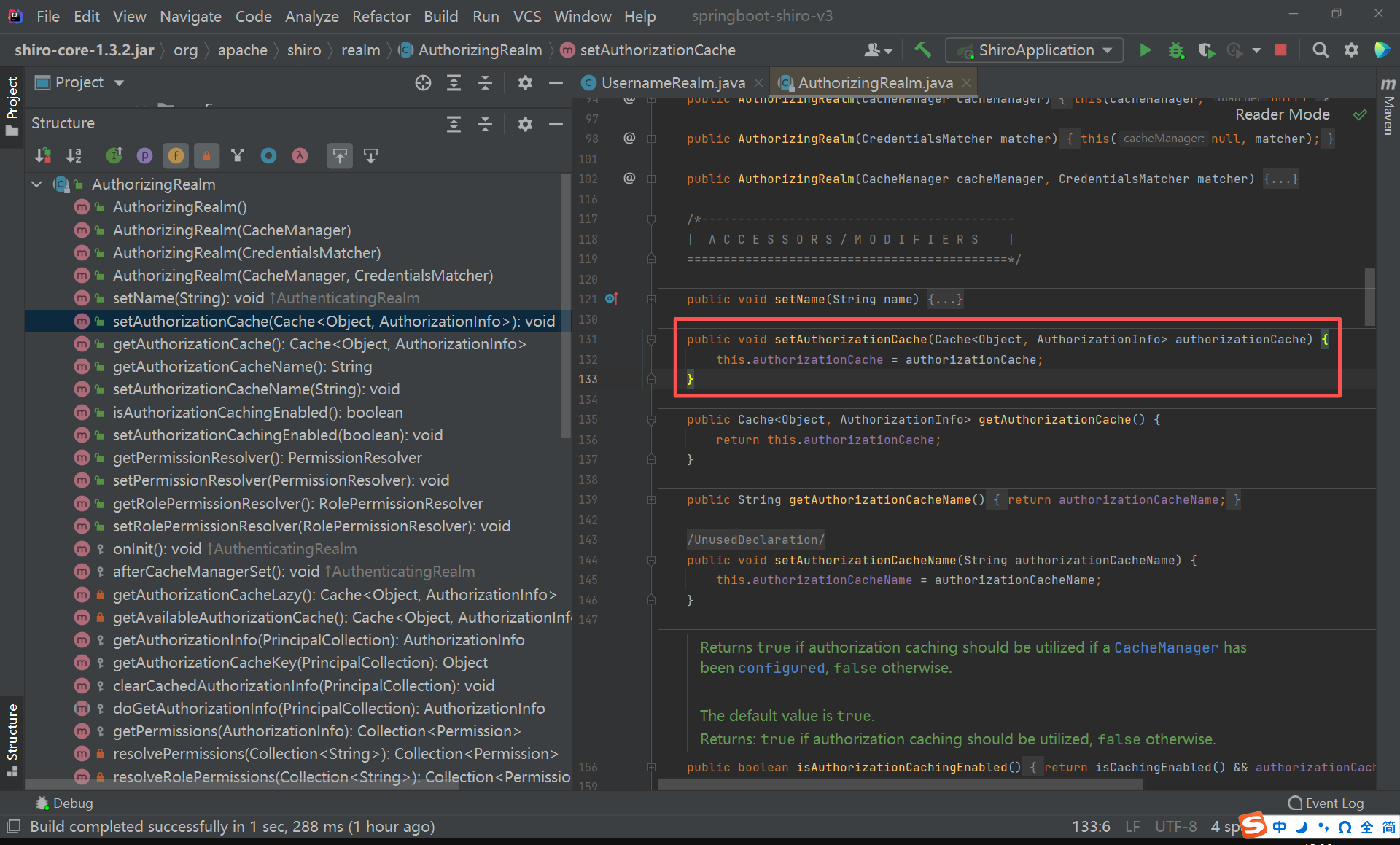Click the Build project hammer icon
1400x845 pixels.
point(922,50)
